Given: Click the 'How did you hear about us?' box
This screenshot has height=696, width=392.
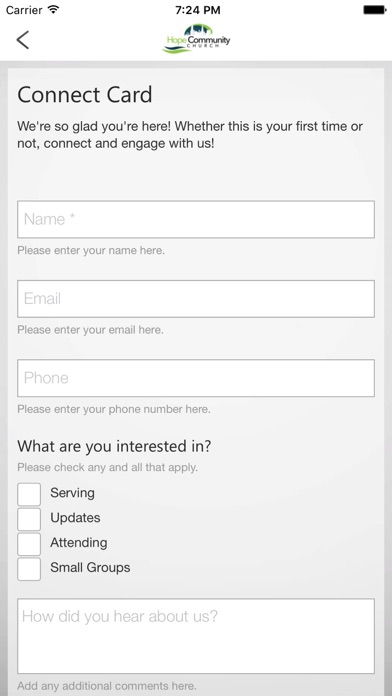Looking at the screenshot, I should [x=196, y=636].
